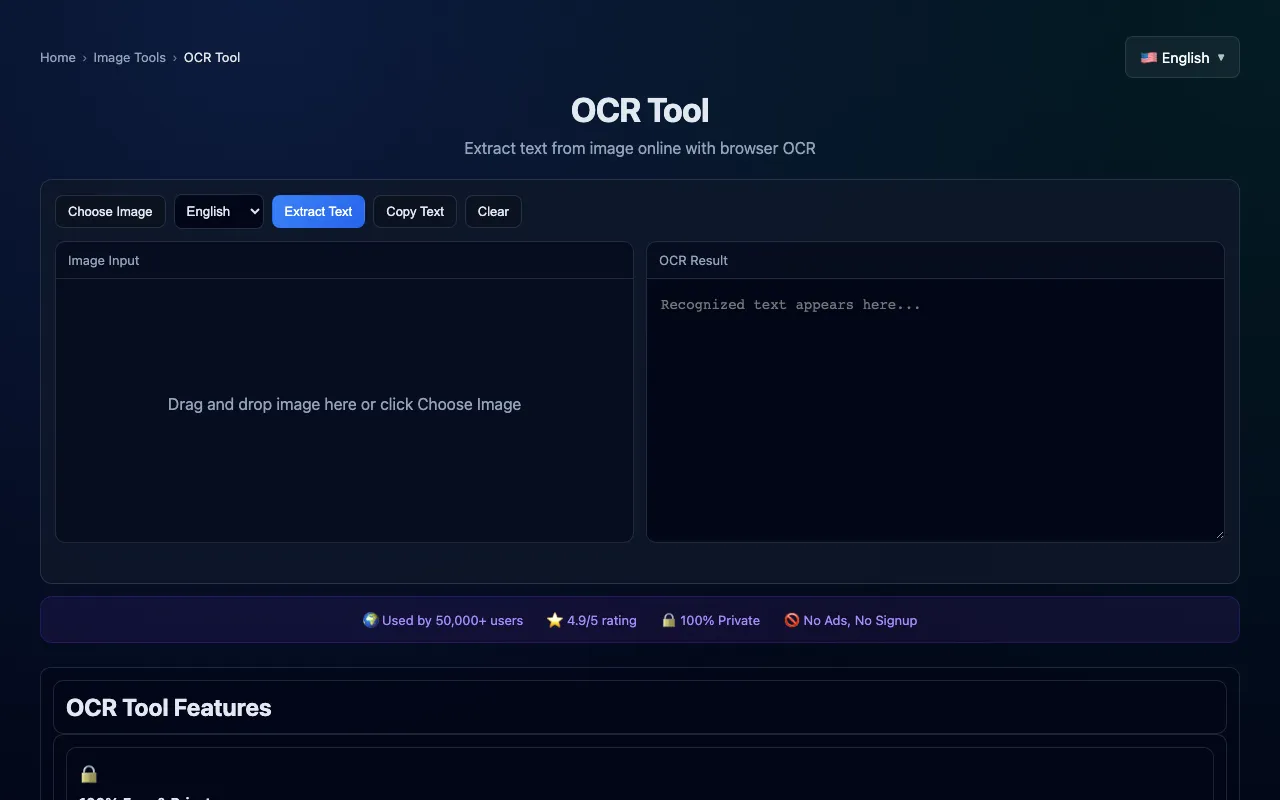Click the 'Used by 50,000+ users' text
The height and width of the screenshot is (800, 1280).
click(x=452, y=620)
